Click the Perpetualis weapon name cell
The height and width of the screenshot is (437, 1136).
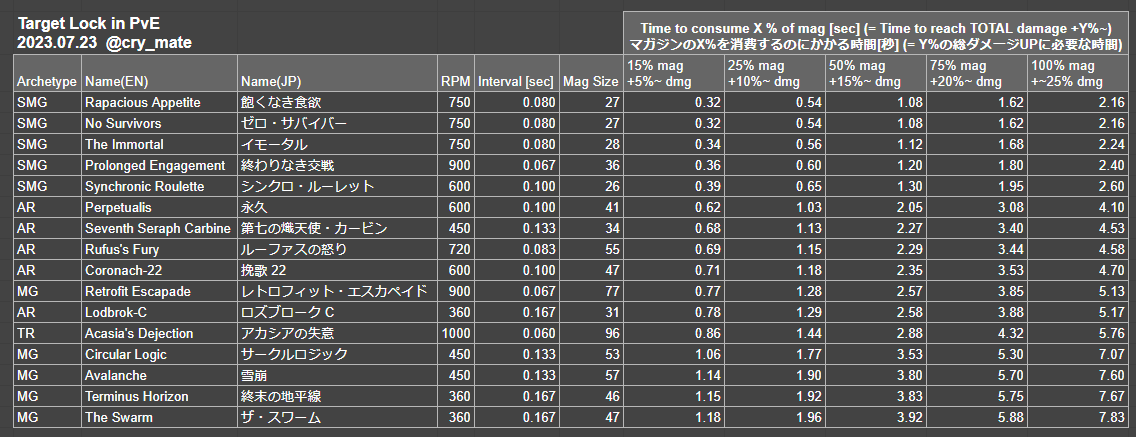(x=116, y=208)
